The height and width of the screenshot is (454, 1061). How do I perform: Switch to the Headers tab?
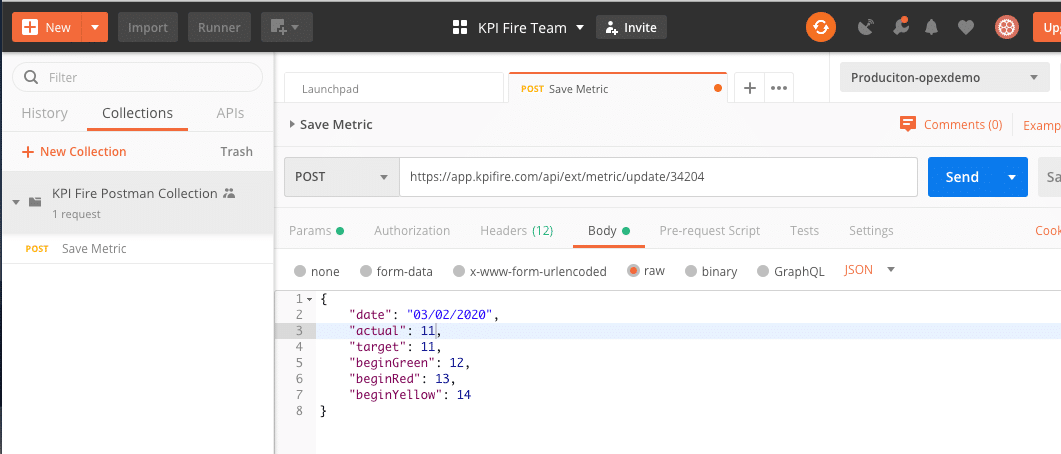tap(516, 231)
